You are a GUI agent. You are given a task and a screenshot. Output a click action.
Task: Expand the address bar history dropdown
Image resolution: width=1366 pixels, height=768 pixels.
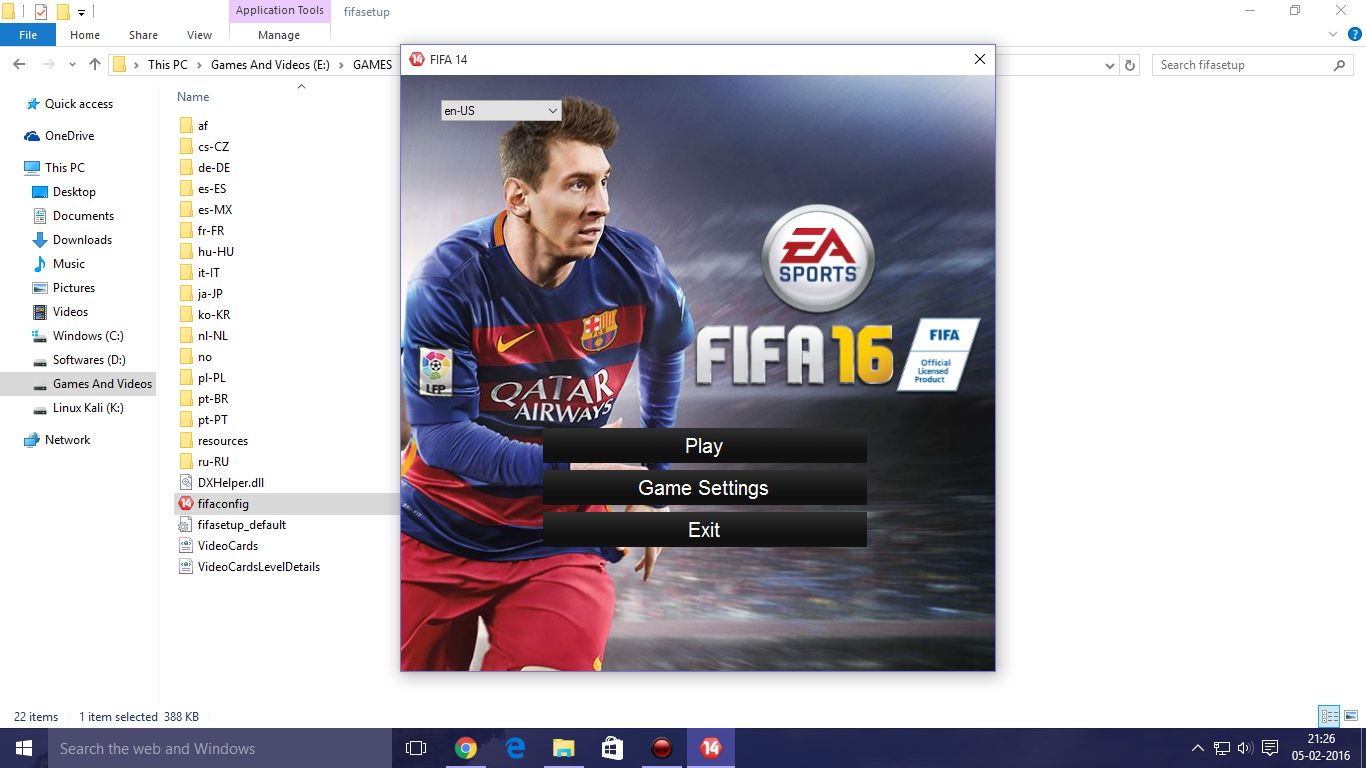[1110, 65]
